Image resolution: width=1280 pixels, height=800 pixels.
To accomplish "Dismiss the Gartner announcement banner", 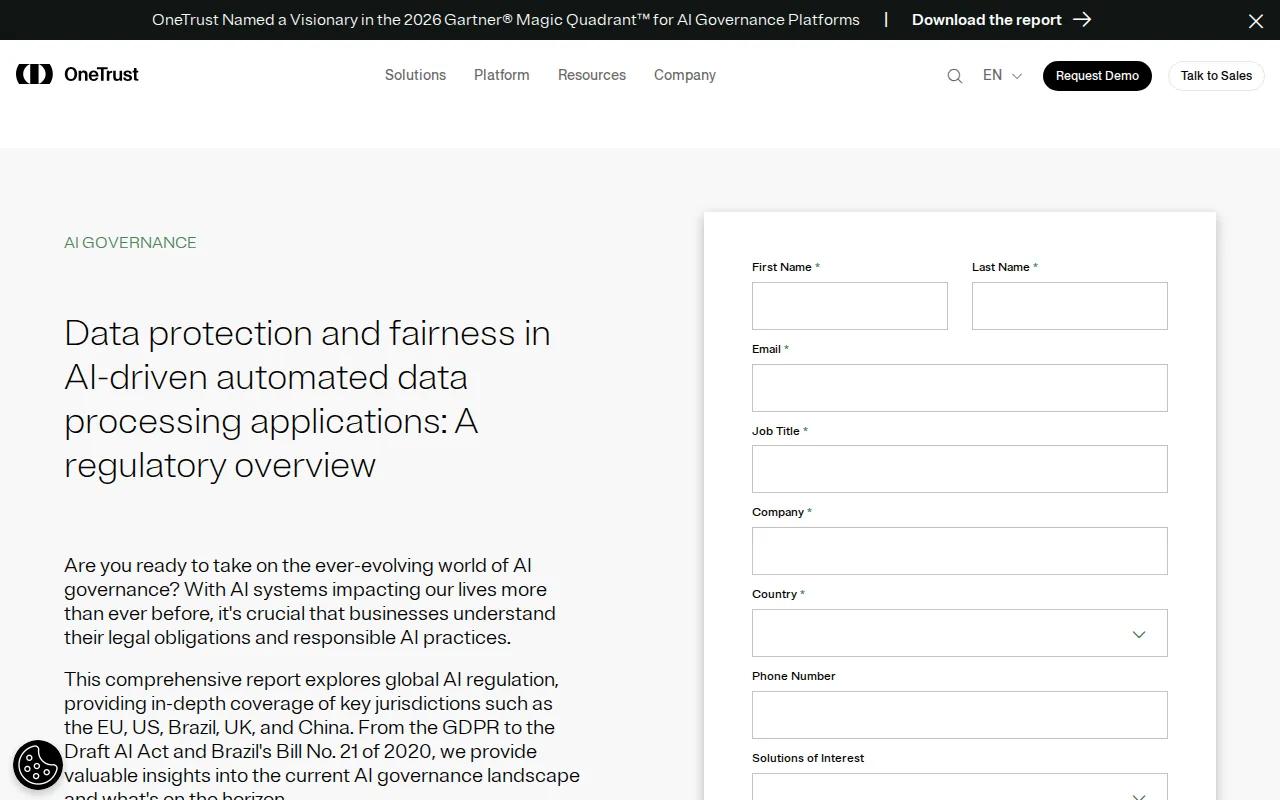I will coord(1256,20).
